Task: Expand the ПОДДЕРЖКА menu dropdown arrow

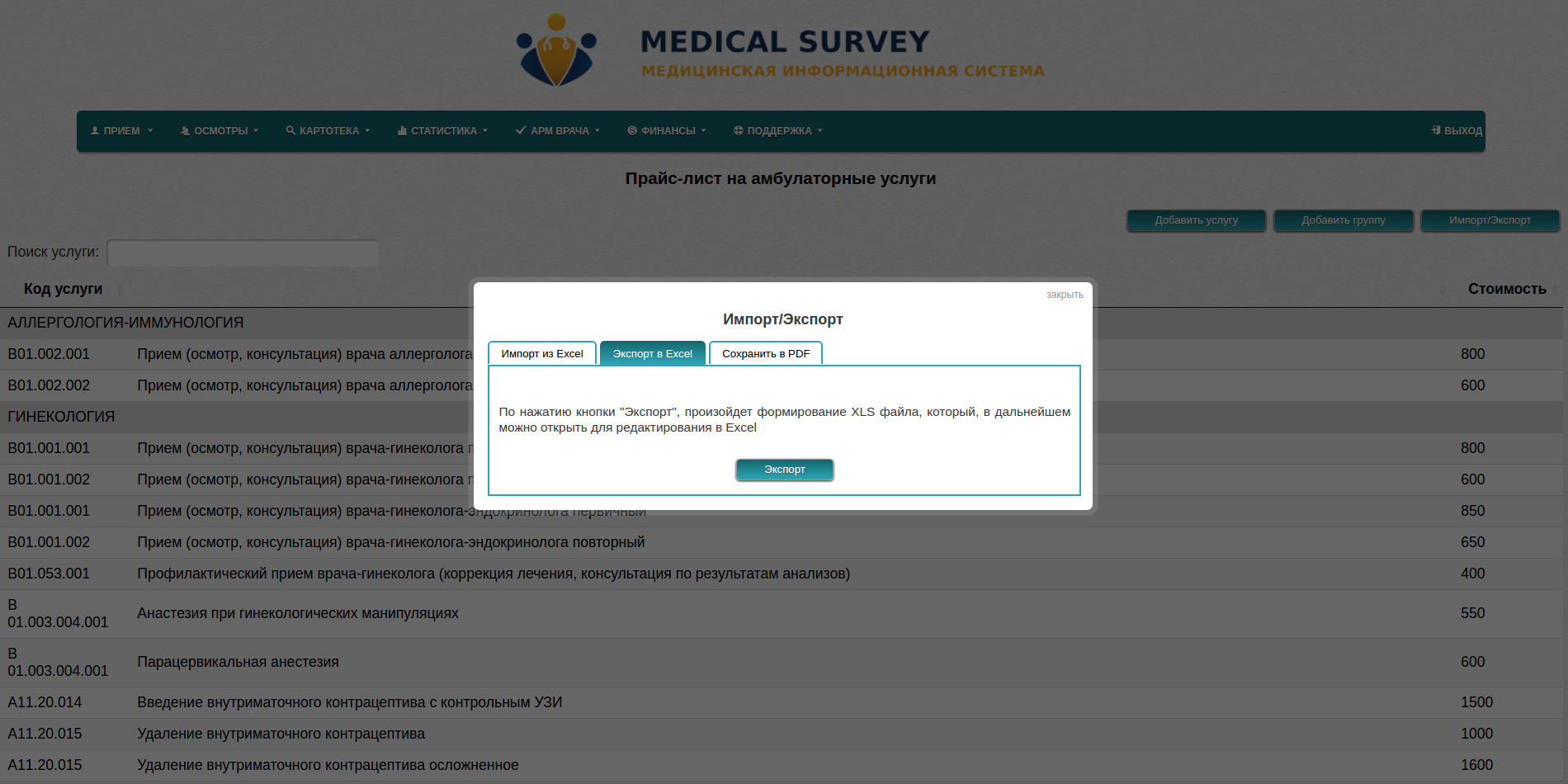Action: [x=820, y=130]
